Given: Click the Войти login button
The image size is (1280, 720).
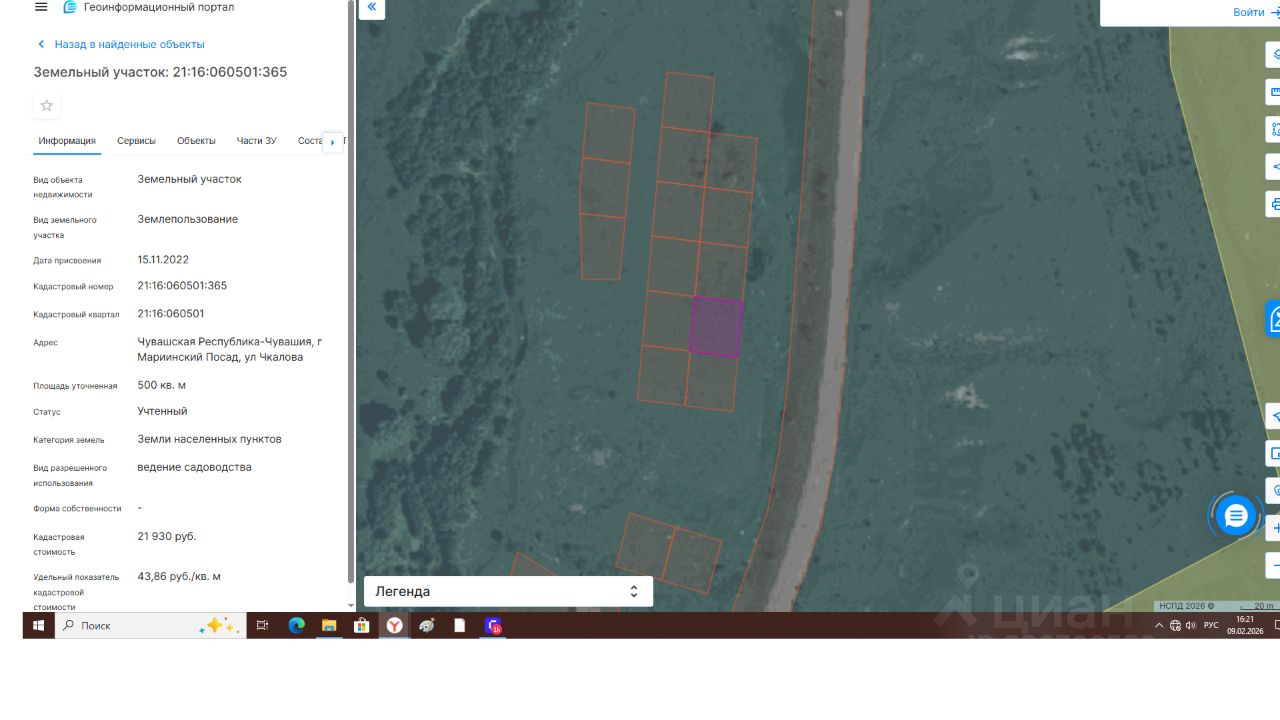Looking at the screenshot, I should click(x=1255, y=12).
